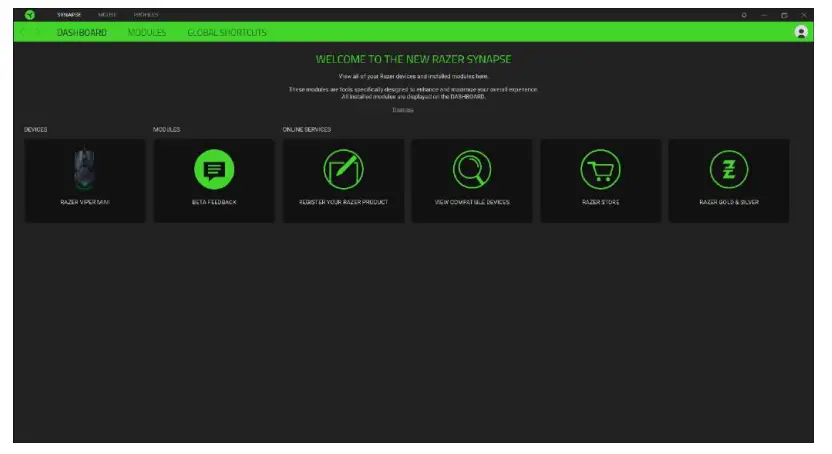Click the Welcome to the New Razer Synapse heading
This screenshot has height=454, width=832.
413,59
